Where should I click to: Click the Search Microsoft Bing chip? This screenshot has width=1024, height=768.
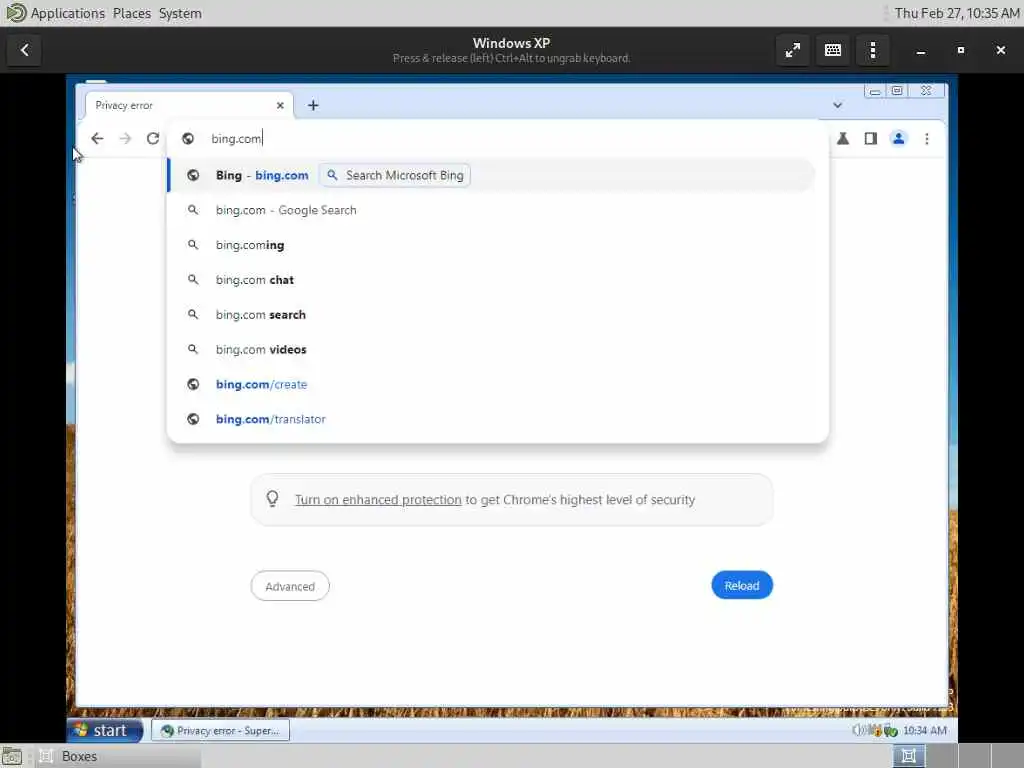tap(395, 175)
